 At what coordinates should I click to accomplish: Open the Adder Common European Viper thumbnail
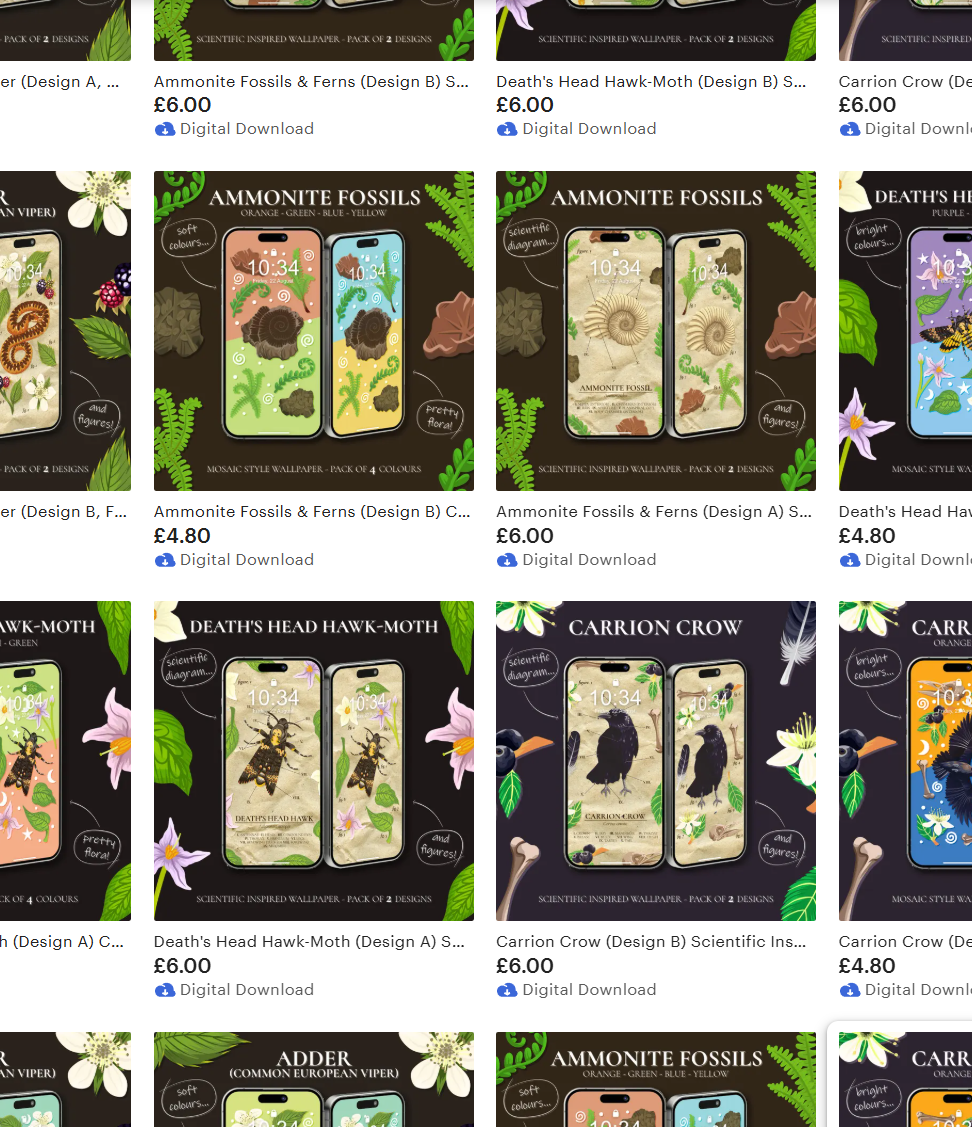tap(313, 1080)
